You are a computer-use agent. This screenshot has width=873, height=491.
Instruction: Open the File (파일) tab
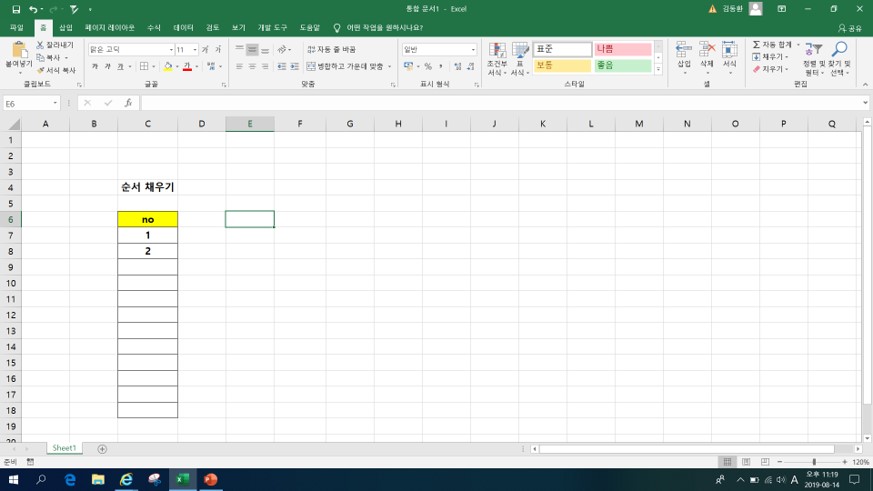click(17, 27)
